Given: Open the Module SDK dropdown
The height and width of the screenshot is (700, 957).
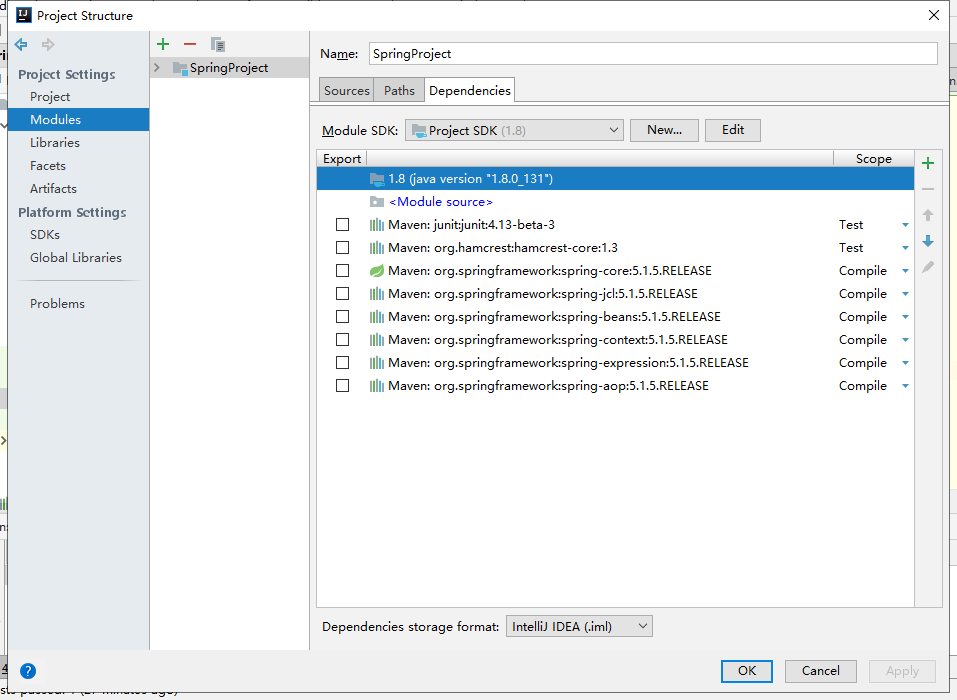Looking at the screenshot, I should [x=514, y=130].
